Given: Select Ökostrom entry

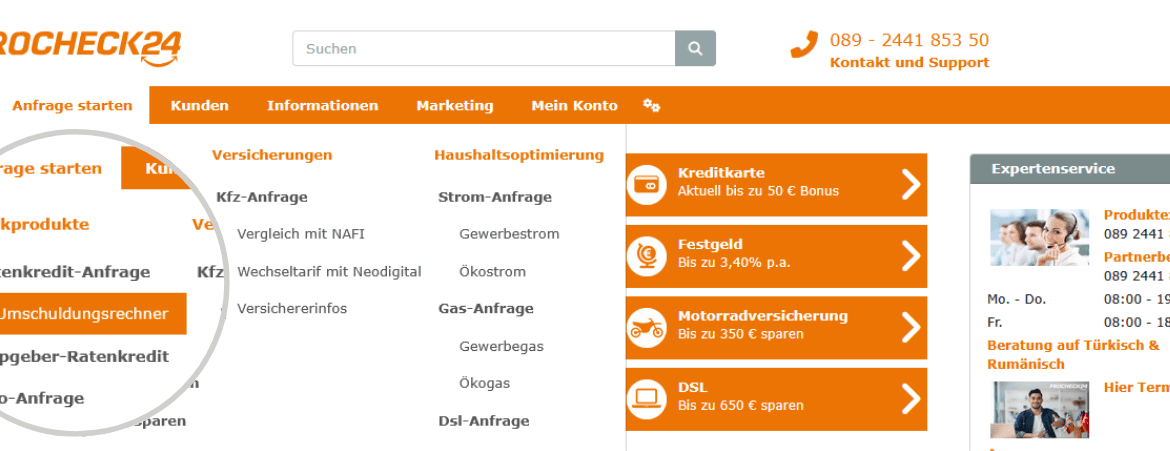Looking at the screenshot, I should pos(492,271).
